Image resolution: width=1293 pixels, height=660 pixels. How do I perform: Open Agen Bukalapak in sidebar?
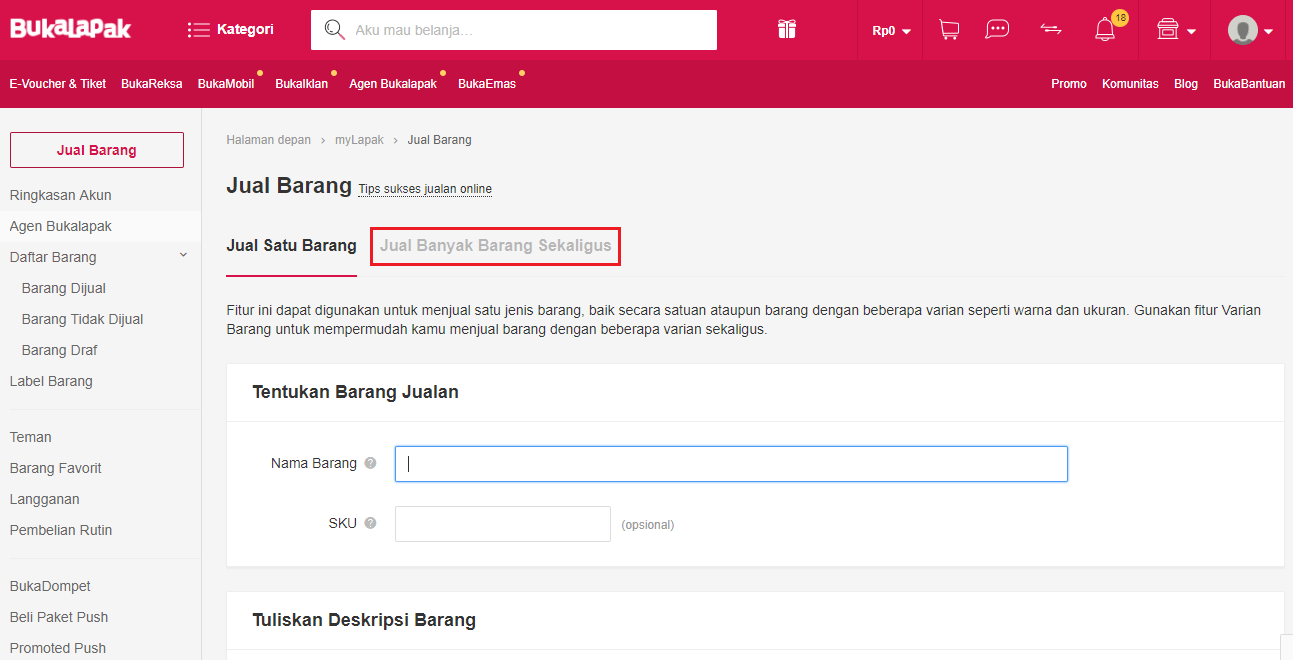click(61, 226)
